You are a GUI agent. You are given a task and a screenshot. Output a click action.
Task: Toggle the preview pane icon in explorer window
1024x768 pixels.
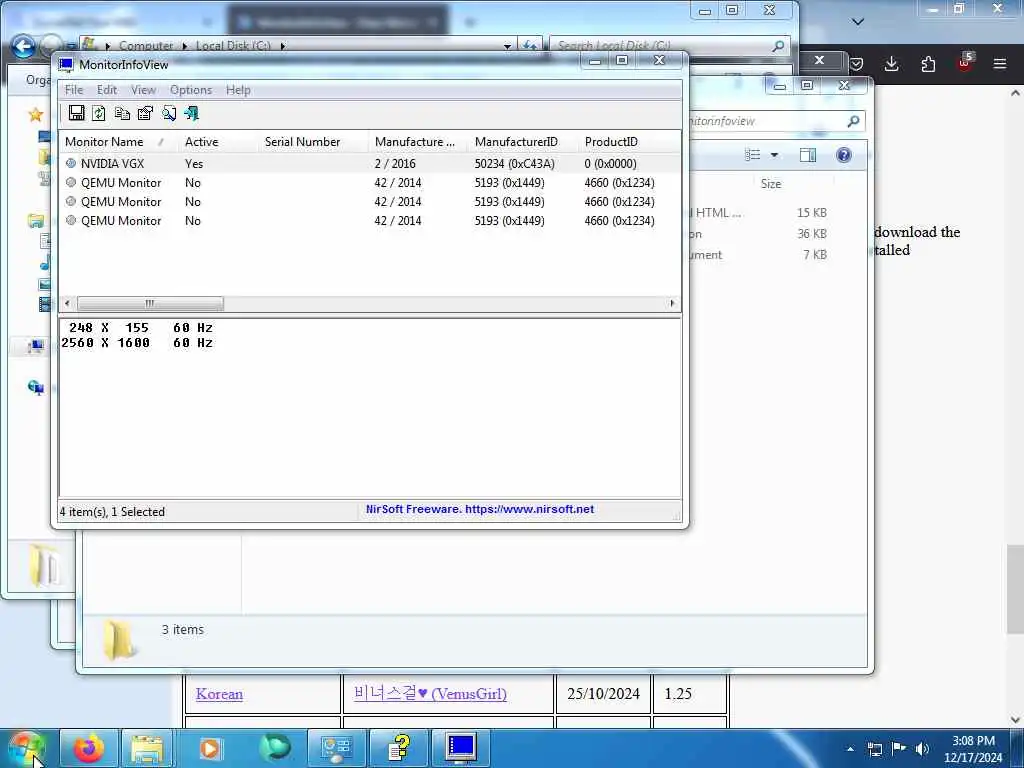[808, 155]
